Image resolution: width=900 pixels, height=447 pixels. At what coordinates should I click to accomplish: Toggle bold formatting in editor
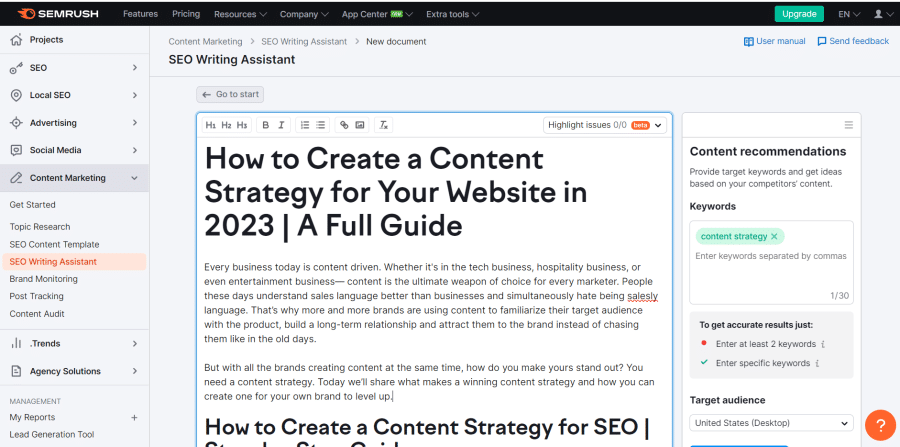266,125
